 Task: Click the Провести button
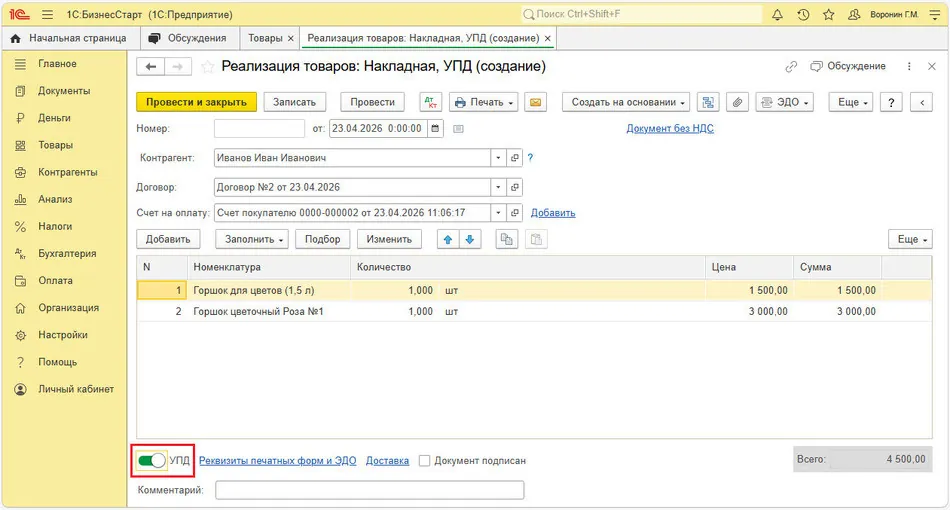373,102
